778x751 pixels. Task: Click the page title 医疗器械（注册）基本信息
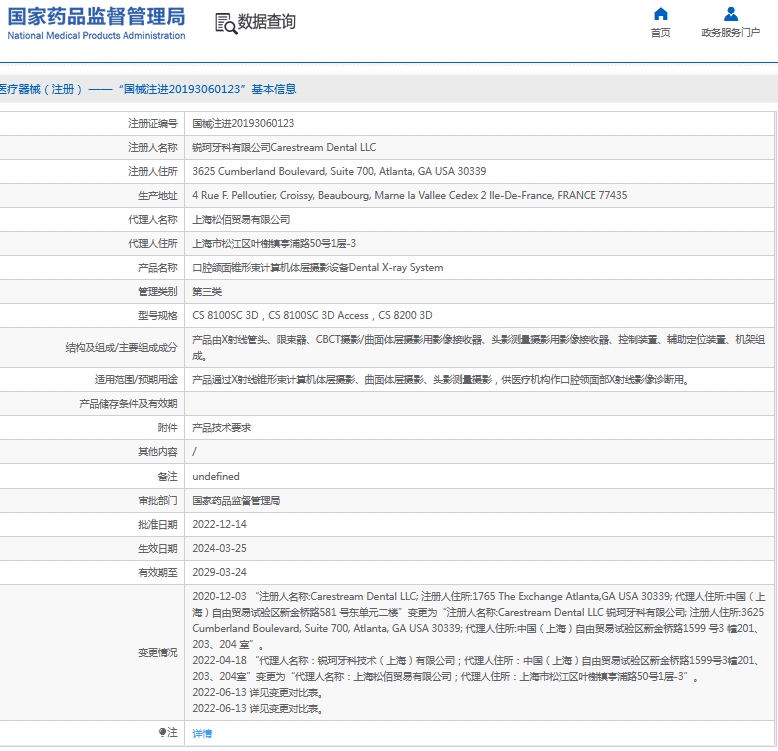click(x=148, y=89)
